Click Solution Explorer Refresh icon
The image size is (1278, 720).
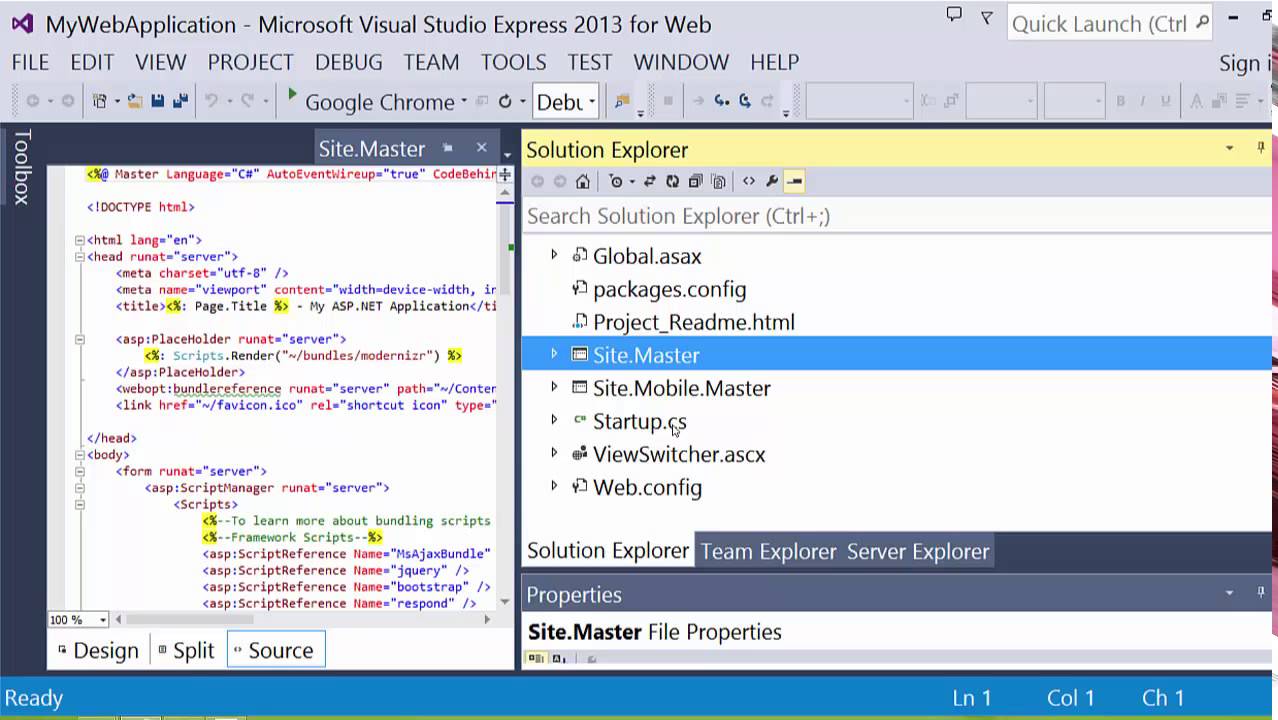[x=672, y=181]
